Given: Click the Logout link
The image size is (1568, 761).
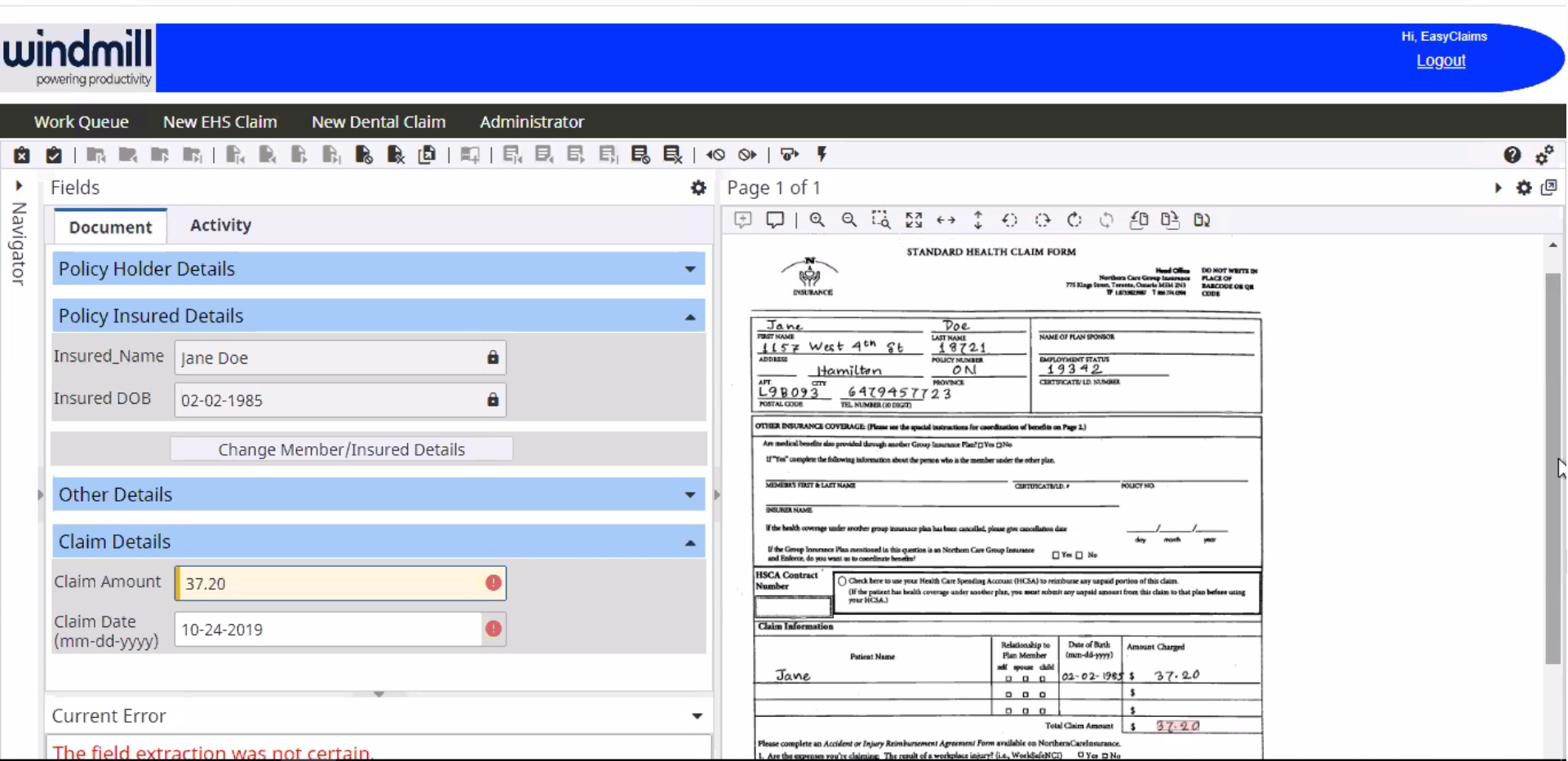Looking at the screenshot, I should tap(1440, 60).
